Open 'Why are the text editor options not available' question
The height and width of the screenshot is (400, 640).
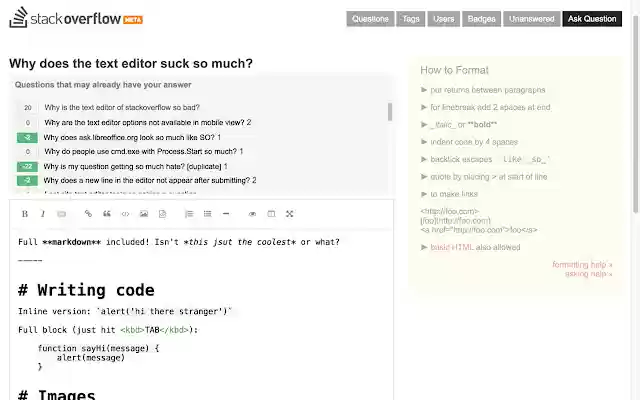[x=145, y=122]
